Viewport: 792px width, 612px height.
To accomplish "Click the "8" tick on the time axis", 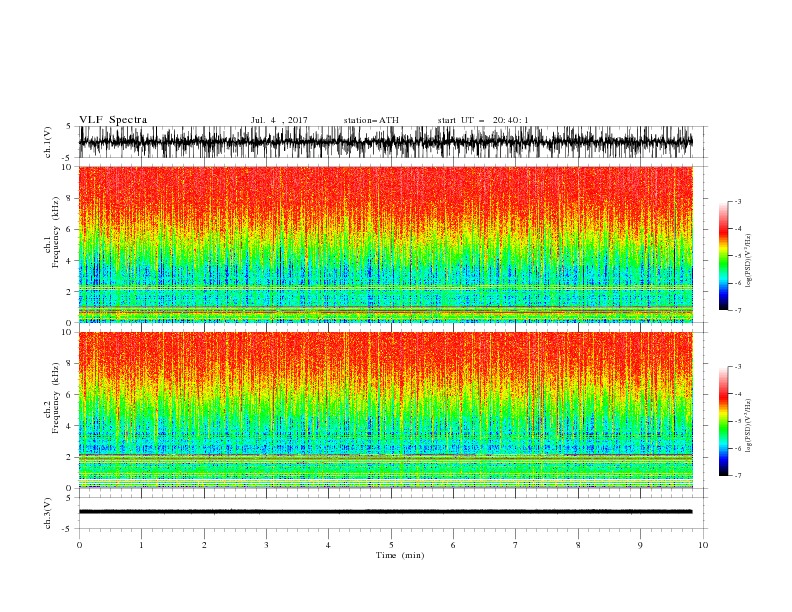I will (x=578, y=545).
